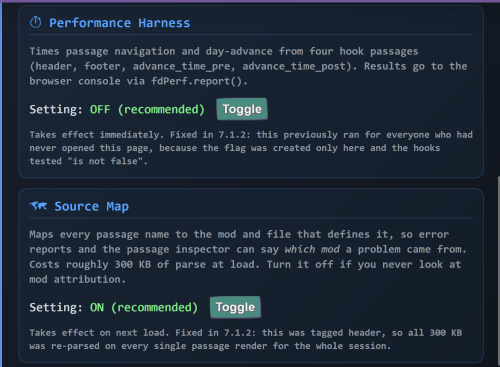Click the stopwatch icon beside Performance Harness
The image size is (500, 367).
tap(36, 23)
